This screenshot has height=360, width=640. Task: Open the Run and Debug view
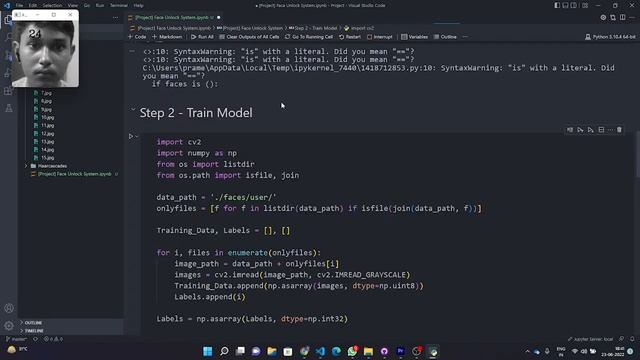8,73
